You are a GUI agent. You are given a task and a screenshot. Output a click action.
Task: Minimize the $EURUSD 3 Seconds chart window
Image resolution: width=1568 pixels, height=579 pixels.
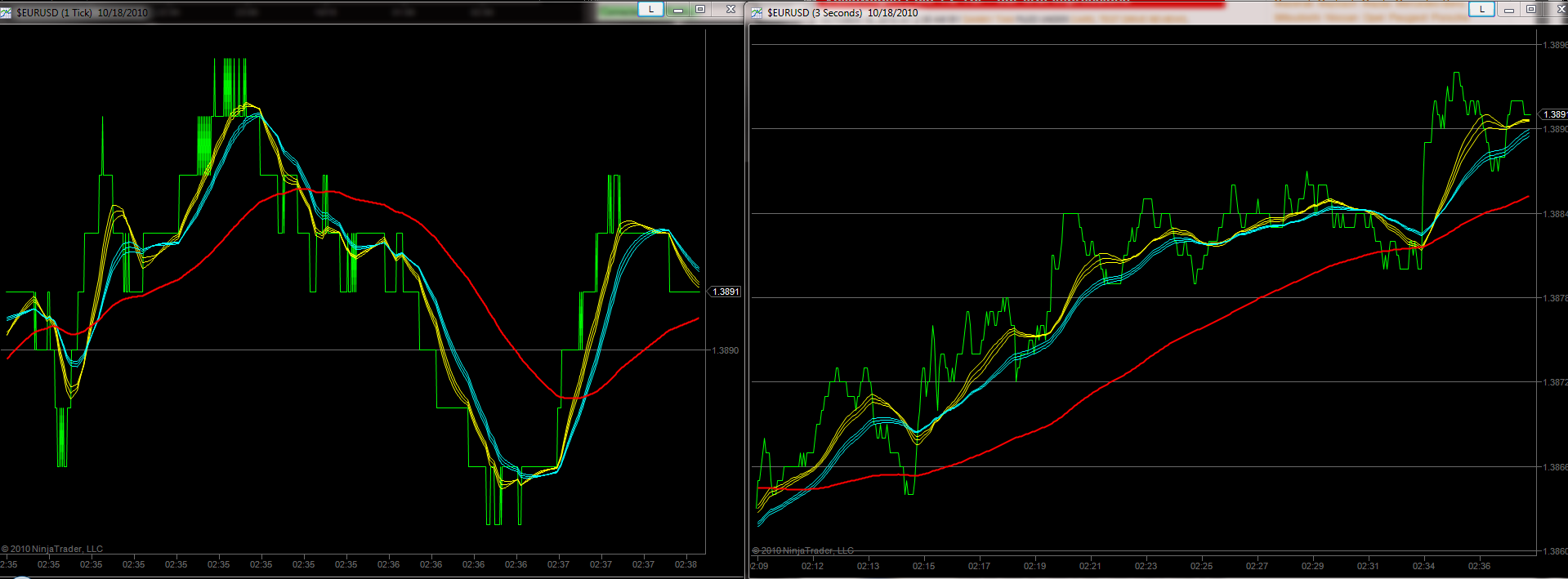(1509, 9)
